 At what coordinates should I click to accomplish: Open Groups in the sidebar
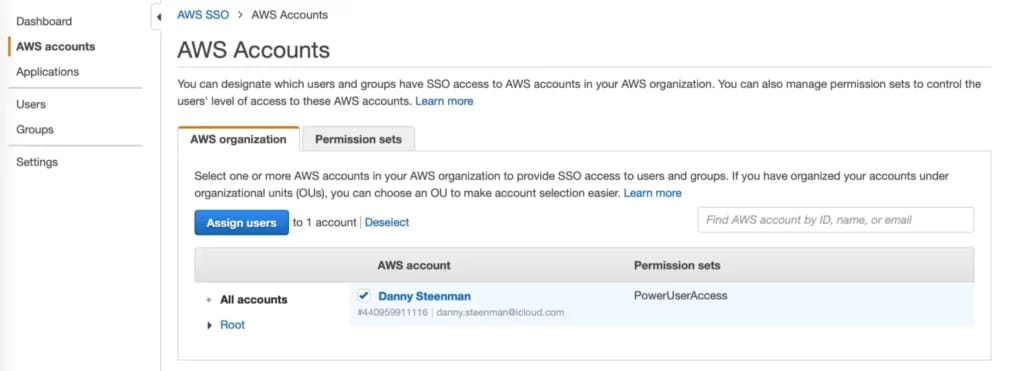(x=35, y=129)
